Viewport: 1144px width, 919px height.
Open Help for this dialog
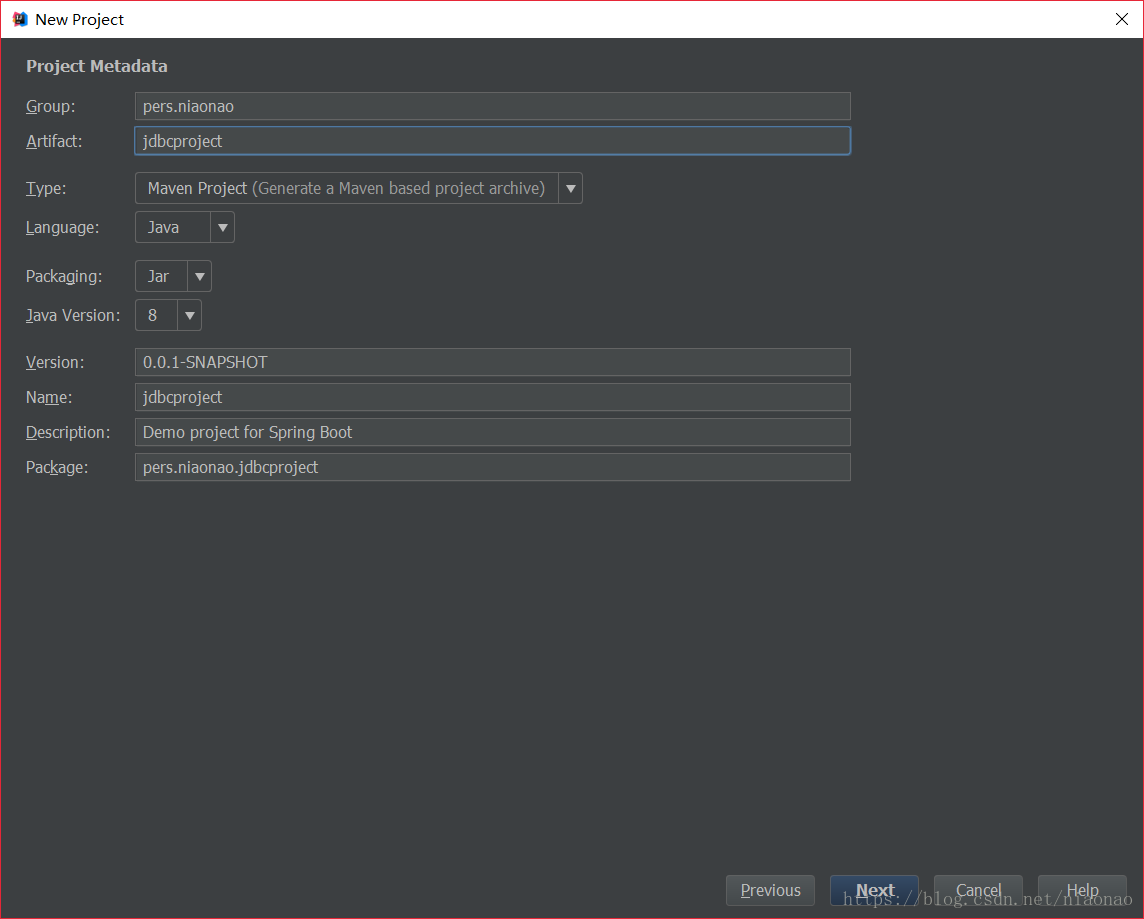1082,891
